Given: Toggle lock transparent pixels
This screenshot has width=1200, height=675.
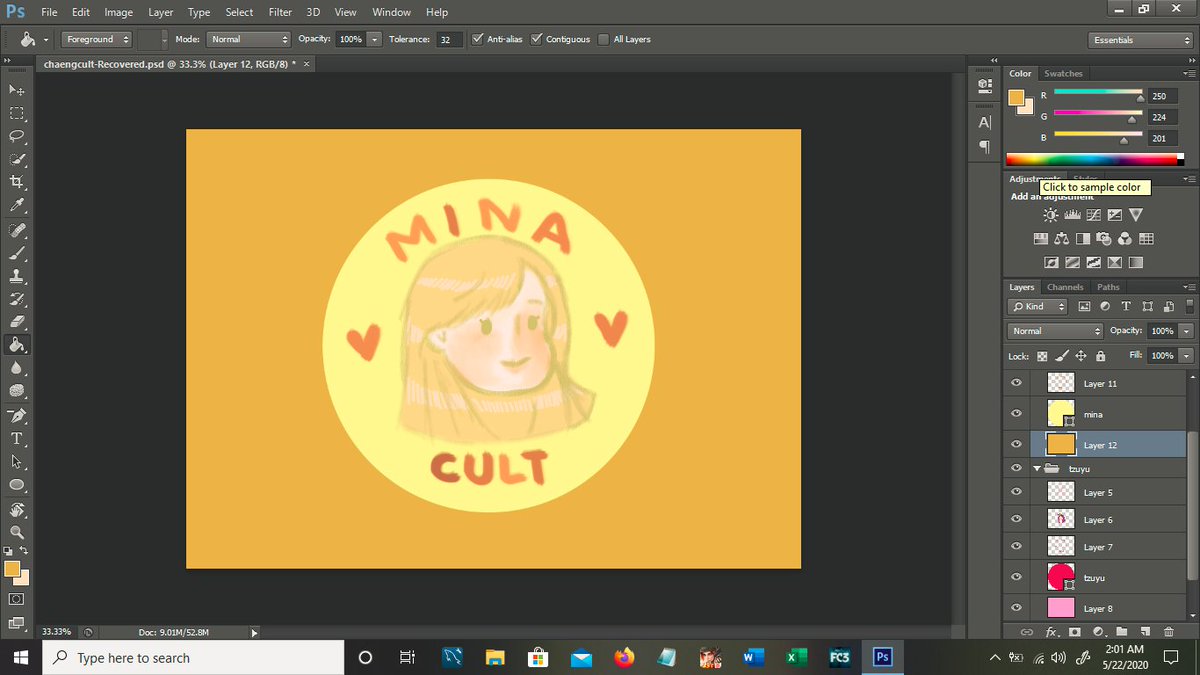Looking at the screenshot, I should (1043, 356).
